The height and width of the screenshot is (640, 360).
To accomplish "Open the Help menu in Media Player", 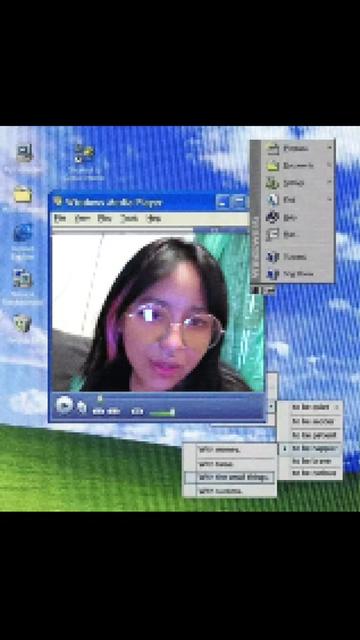I will 153,218.
